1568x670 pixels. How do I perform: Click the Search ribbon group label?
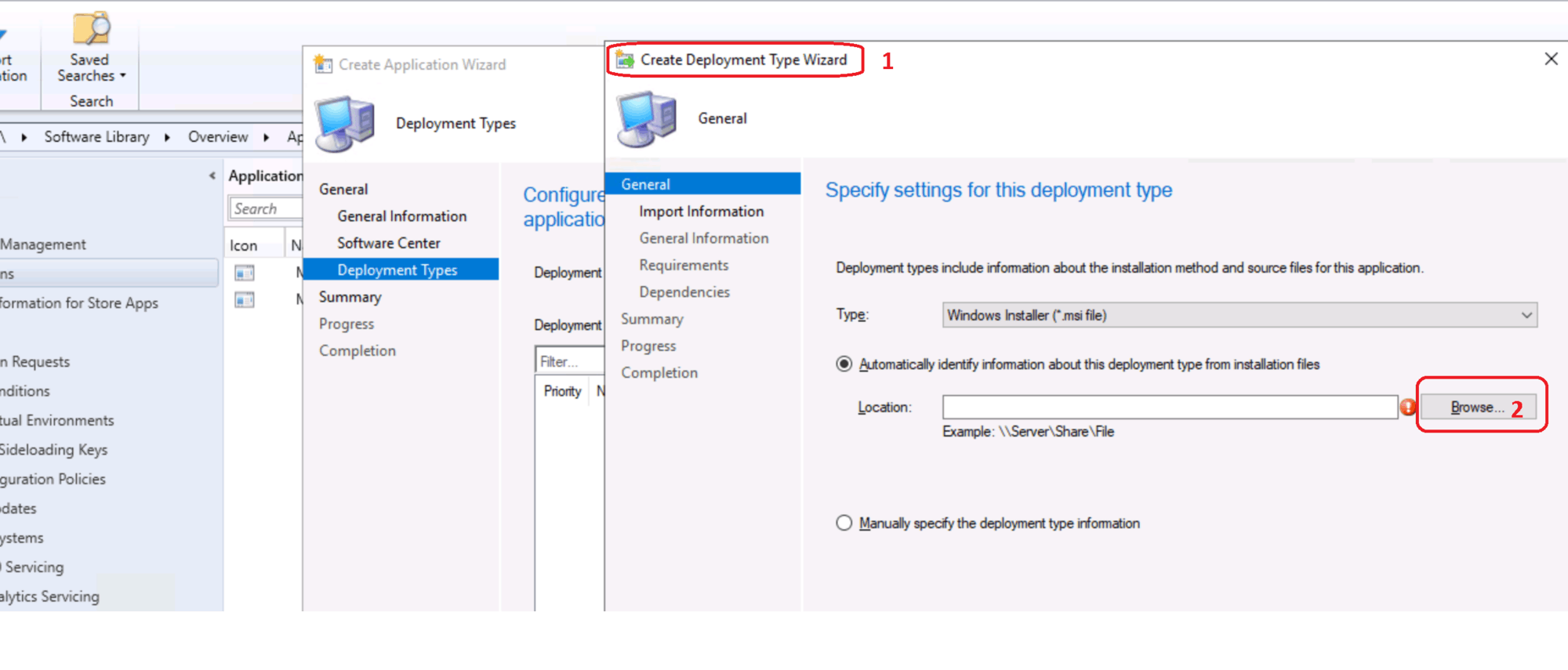pos(91,101)
